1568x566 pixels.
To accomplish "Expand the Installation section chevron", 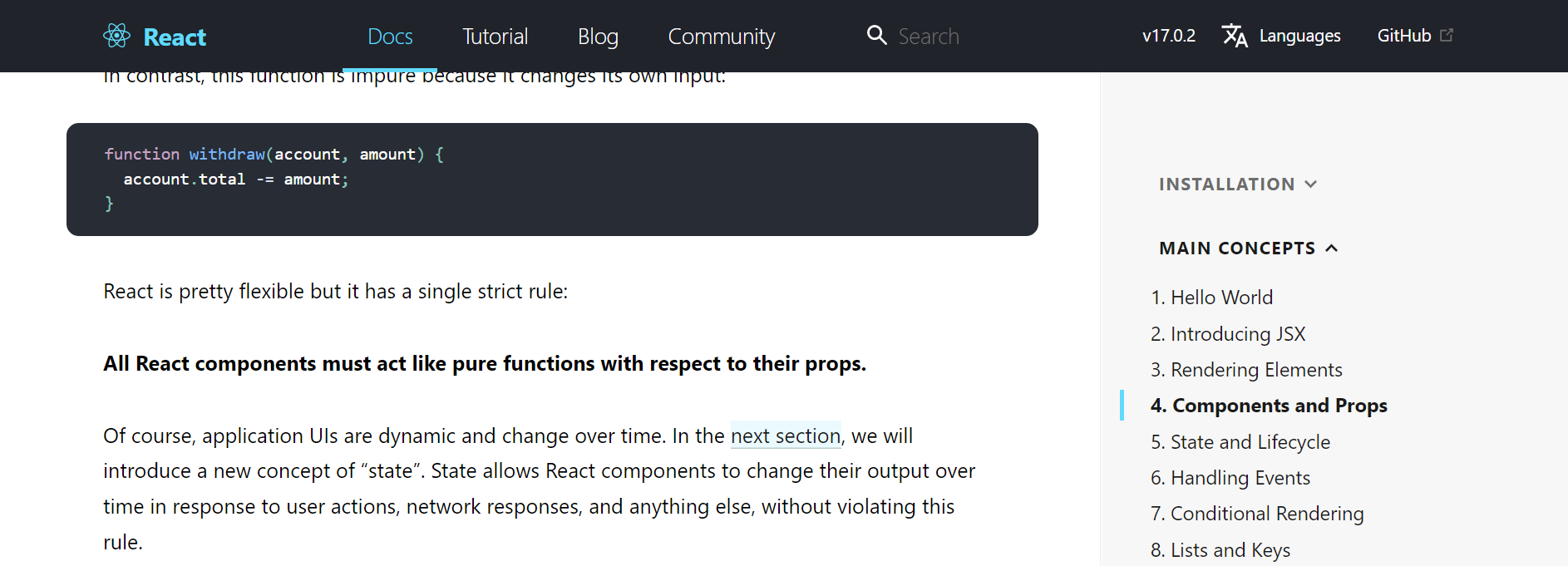I will pyautogui.click(x=1311, y=185).
